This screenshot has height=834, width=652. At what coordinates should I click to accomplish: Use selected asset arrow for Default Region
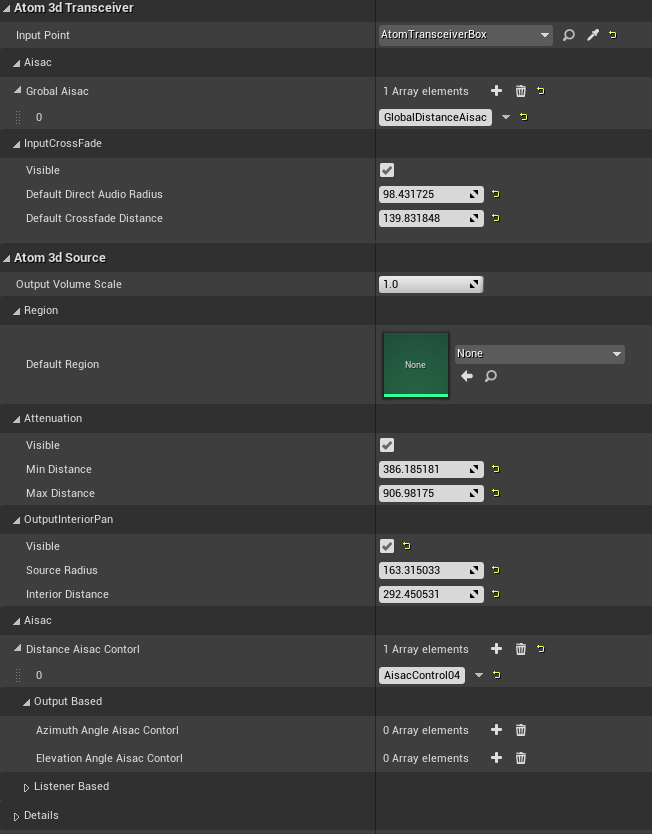pyautogui.click(x=467, y=376)
